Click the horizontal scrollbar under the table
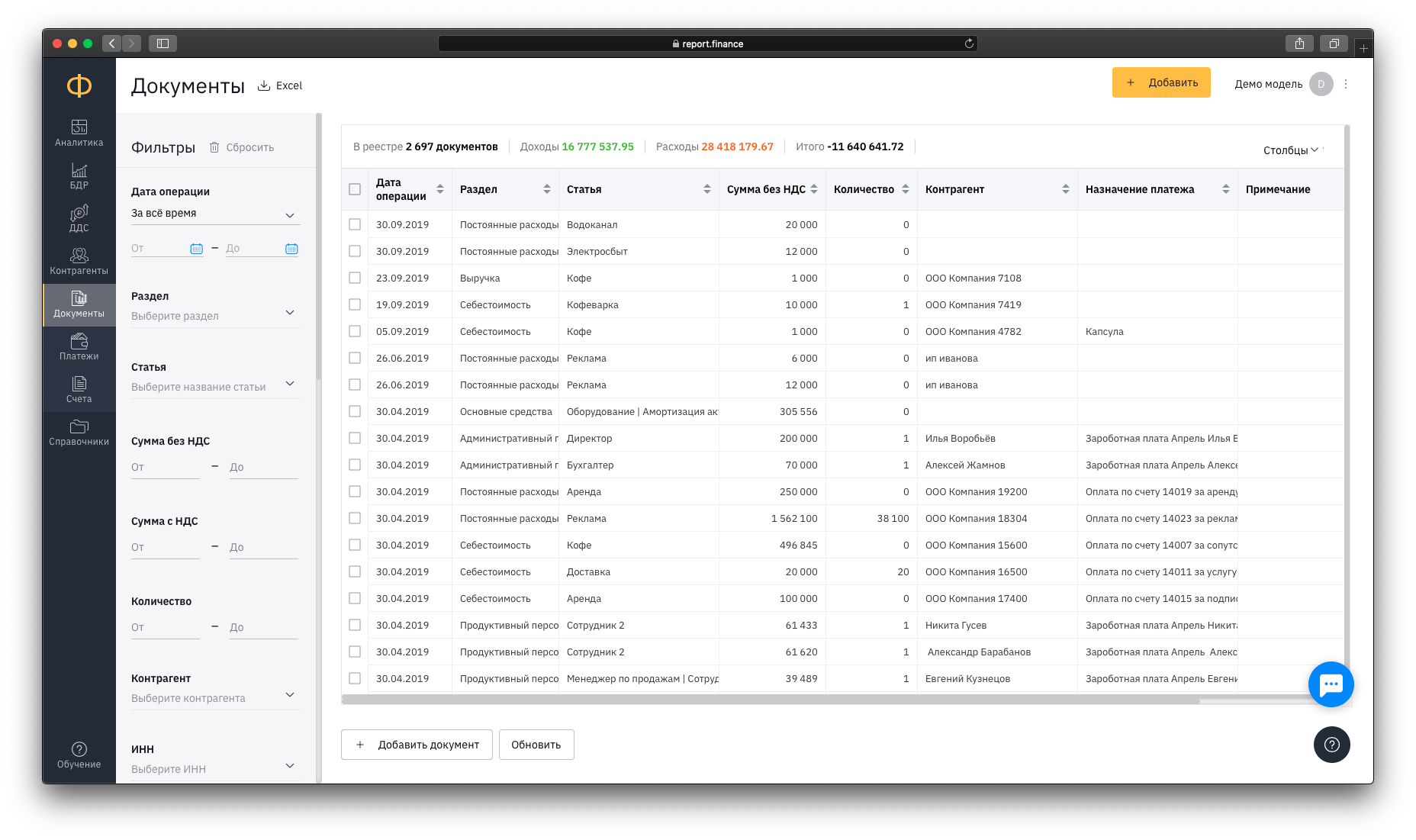Image resolution: width=1416 pixels, height=840 pixels. pos(771,700)
